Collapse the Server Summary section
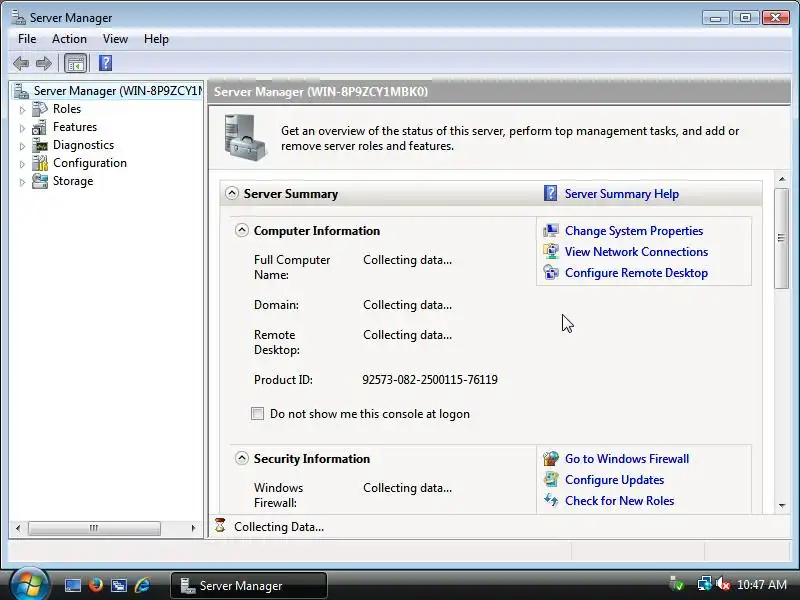The height and width of the screenshot is (600, 800). click(232, 193)
